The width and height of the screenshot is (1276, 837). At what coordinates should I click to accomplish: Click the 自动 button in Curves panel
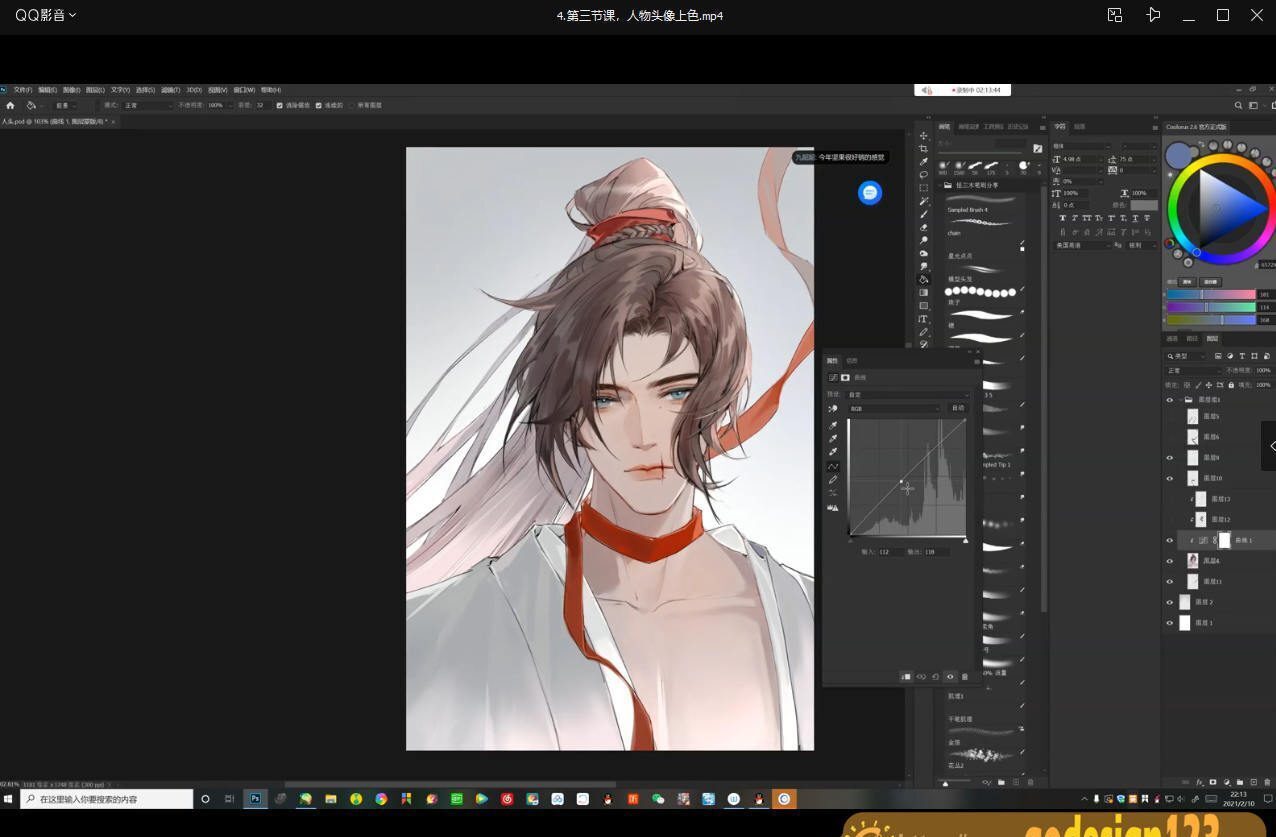[958, 408]
